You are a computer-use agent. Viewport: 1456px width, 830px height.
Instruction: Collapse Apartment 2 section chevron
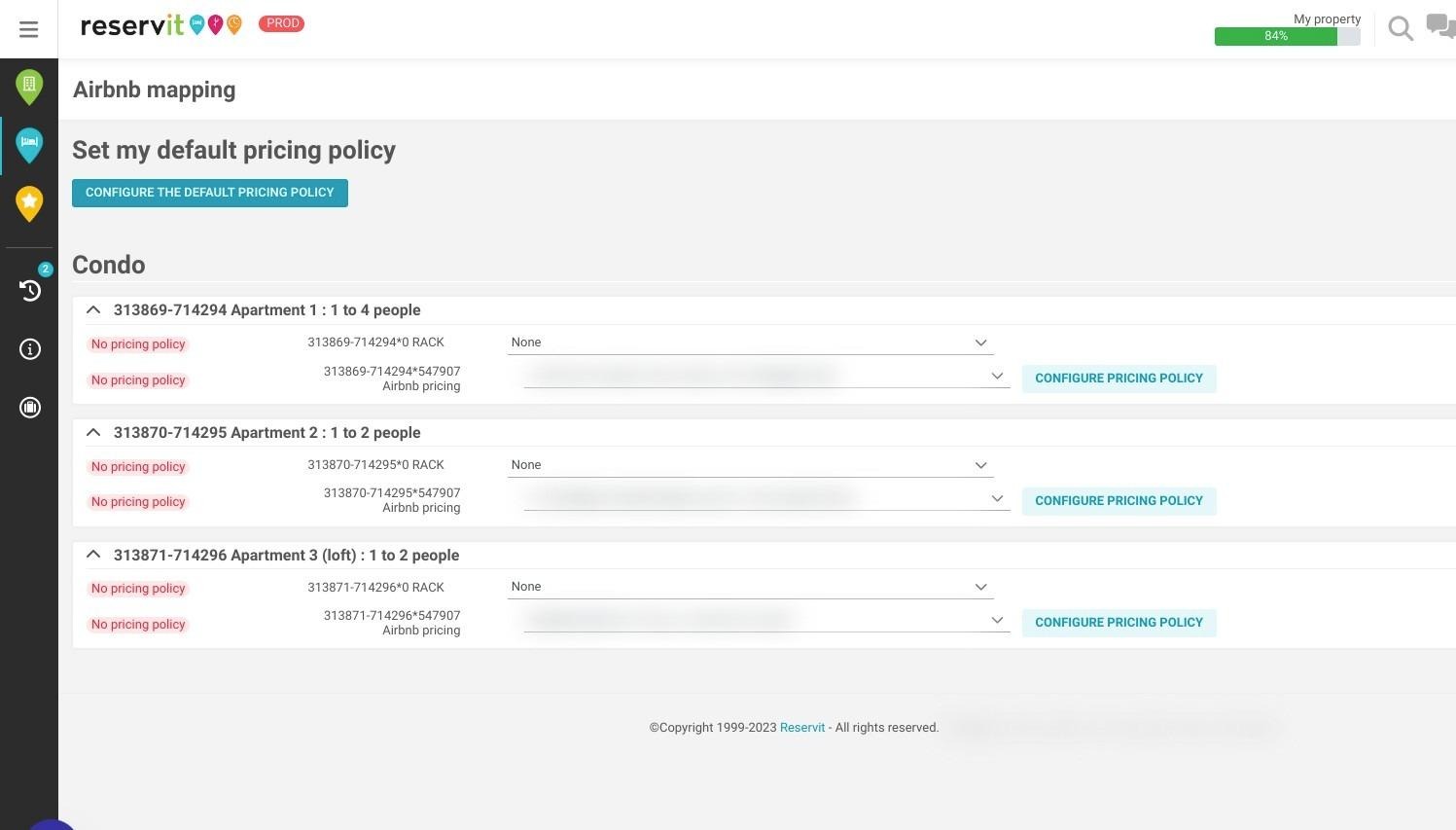click(x=93, y=432)
